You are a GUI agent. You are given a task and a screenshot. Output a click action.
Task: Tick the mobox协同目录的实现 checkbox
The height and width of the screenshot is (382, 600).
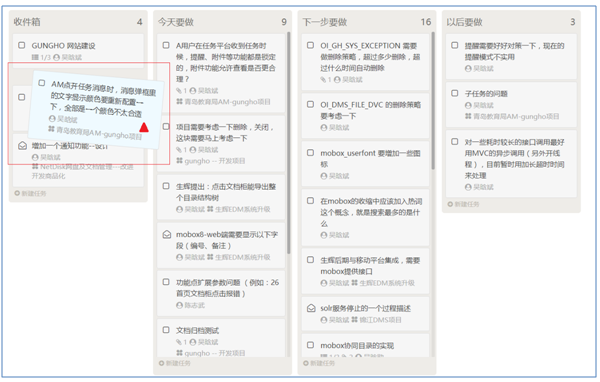(x=310, y=345)
